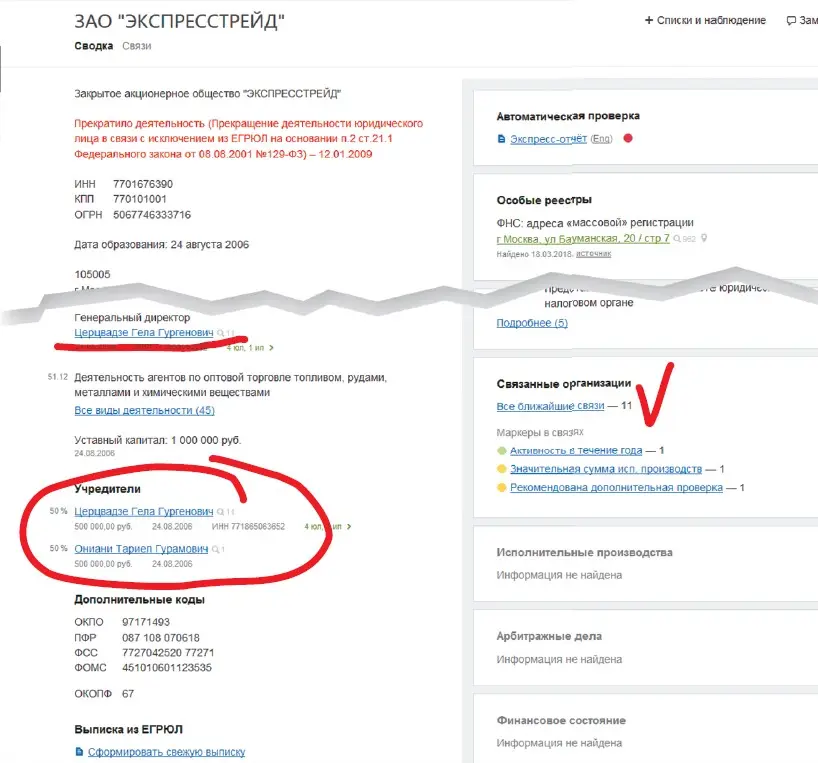Open Значительная сумма исп. производств marker link
The width and height of the screenshot is (818, 763).
pos(606,469)
